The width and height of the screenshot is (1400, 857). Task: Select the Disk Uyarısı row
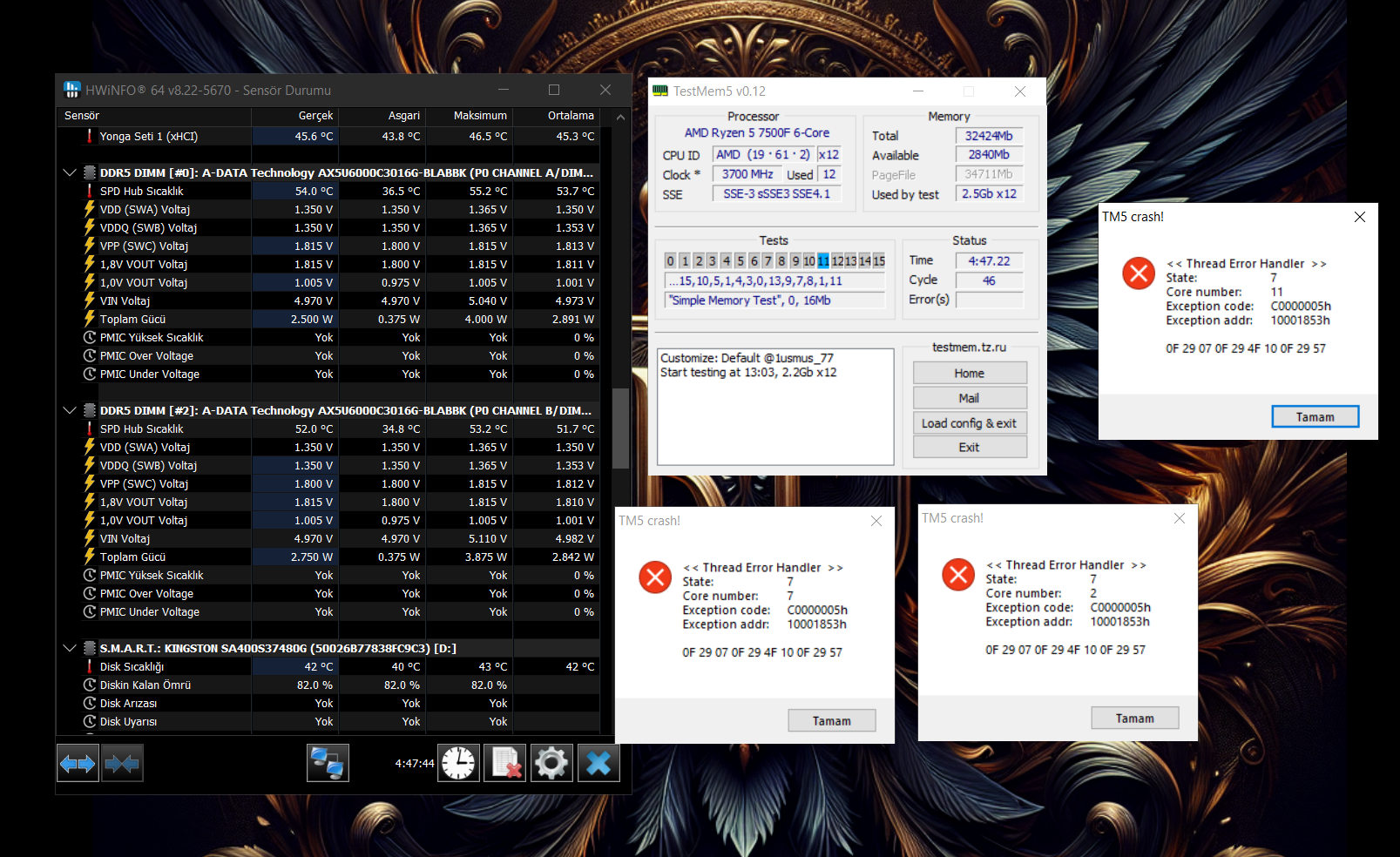(x=328, y=721)
